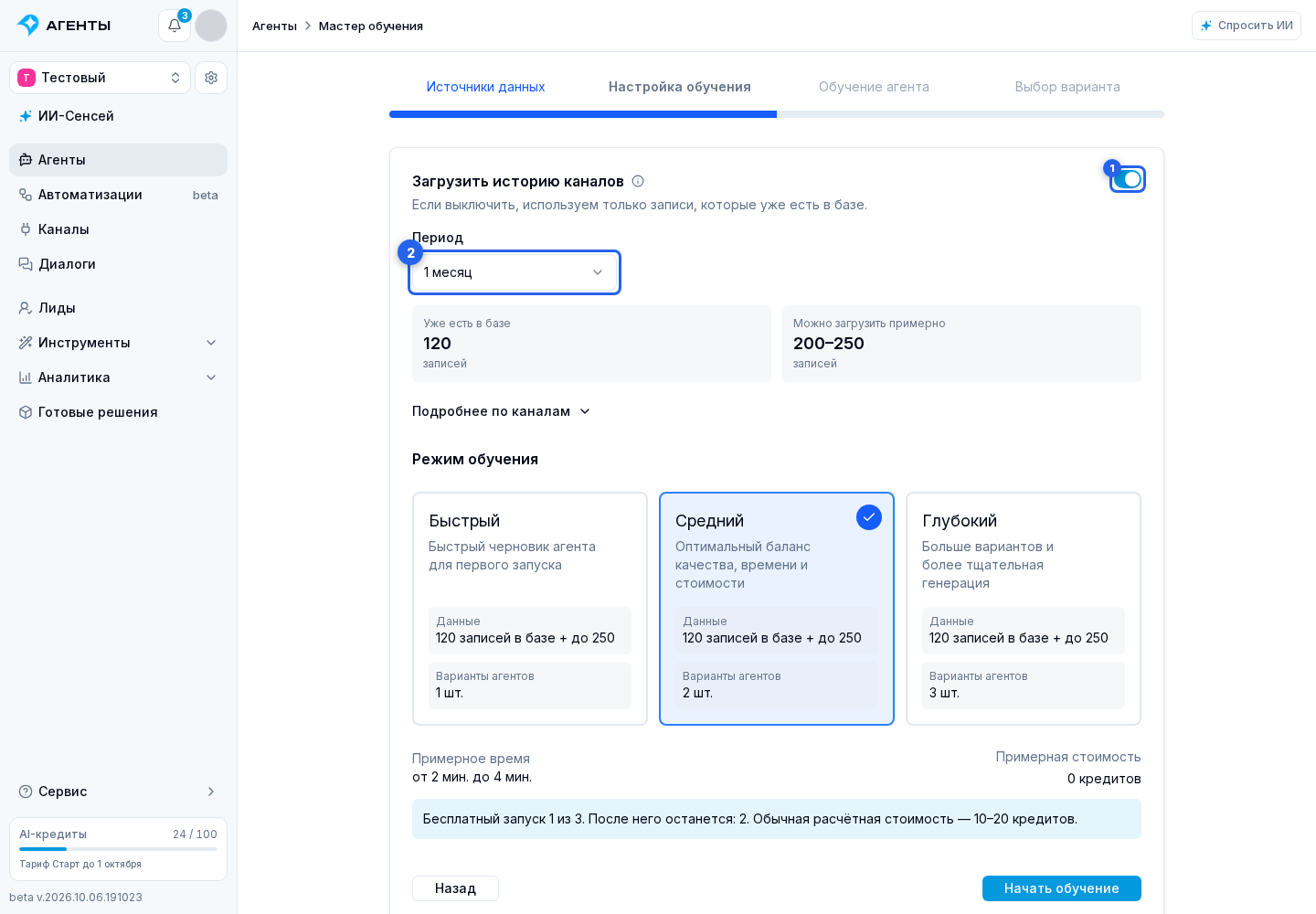Screen dimensions: 1316x914
Task: Go to Источники данных step
Action: click(486, 87)
